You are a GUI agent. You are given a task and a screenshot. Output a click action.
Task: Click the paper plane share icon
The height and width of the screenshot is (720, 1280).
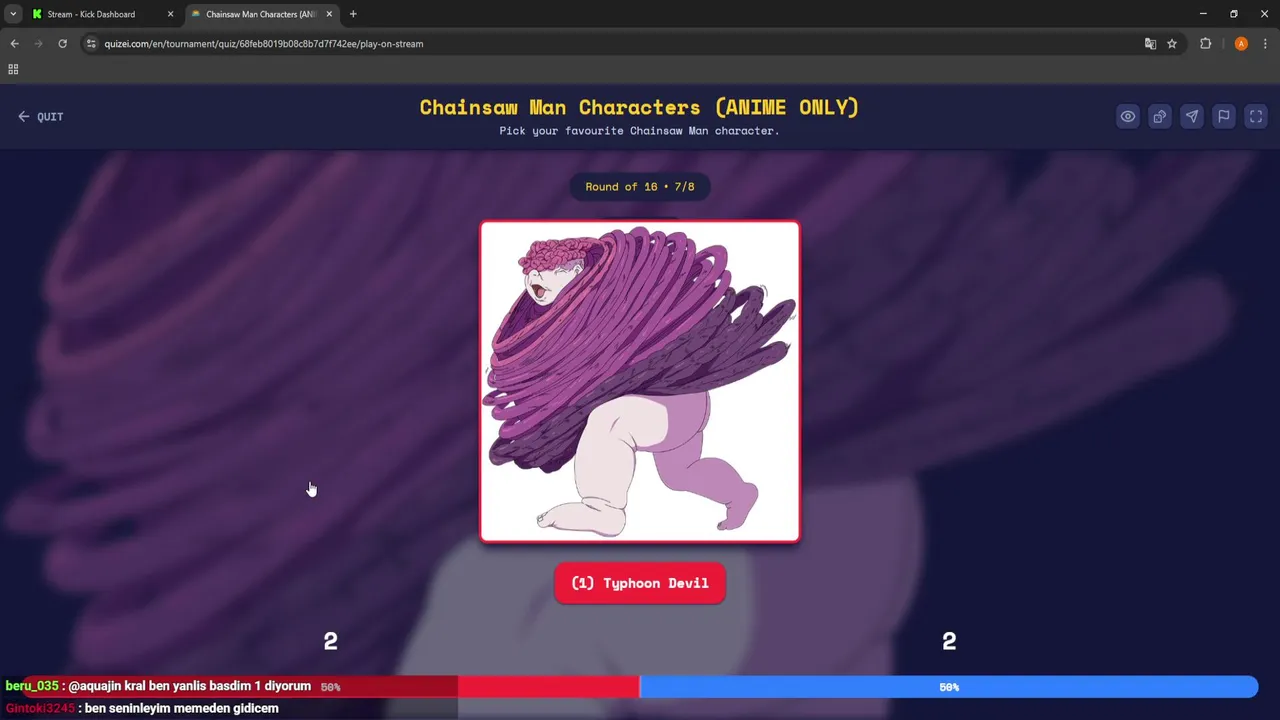point(1192,116)
